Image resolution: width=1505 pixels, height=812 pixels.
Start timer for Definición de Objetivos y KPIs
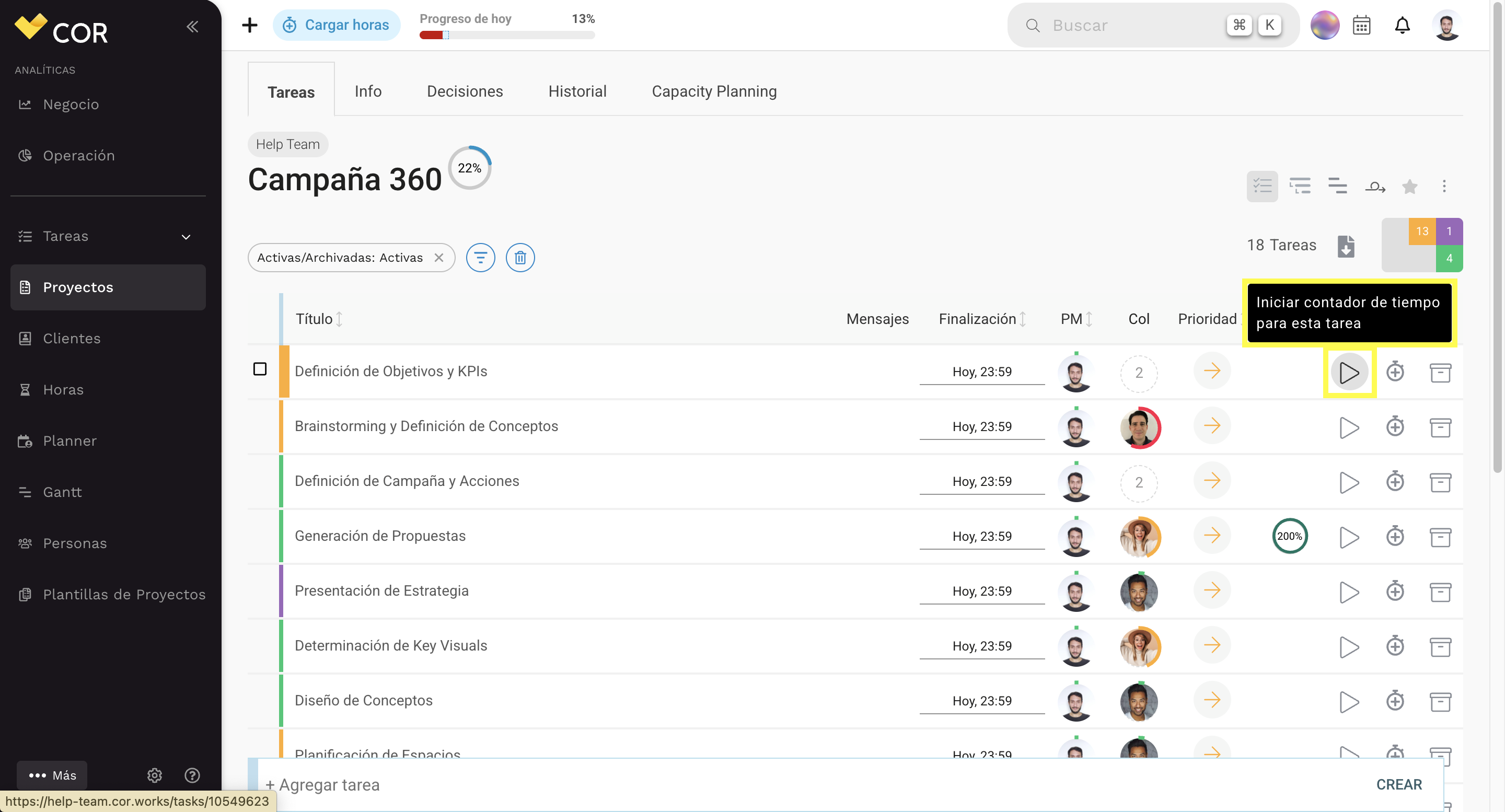(x=1349, y=372)
